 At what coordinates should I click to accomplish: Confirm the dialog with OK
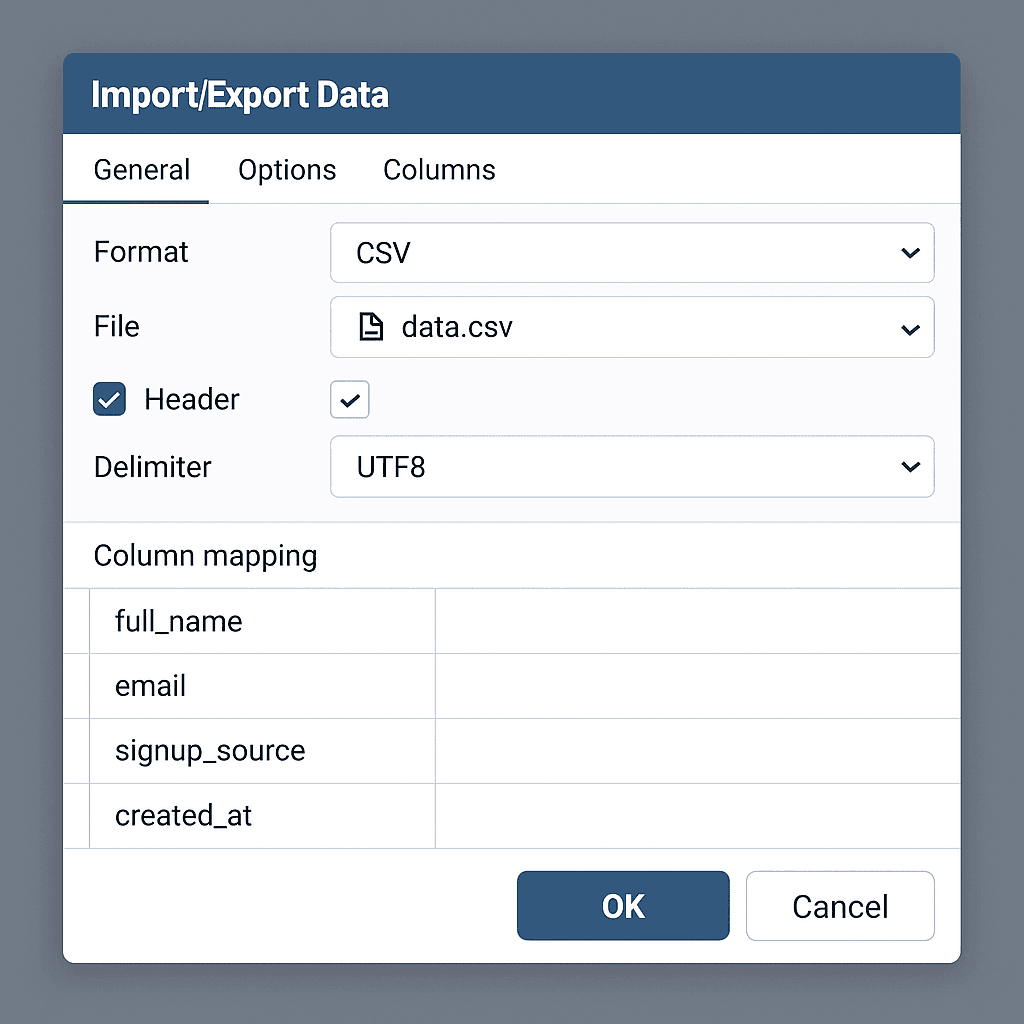tap(622, 906)
